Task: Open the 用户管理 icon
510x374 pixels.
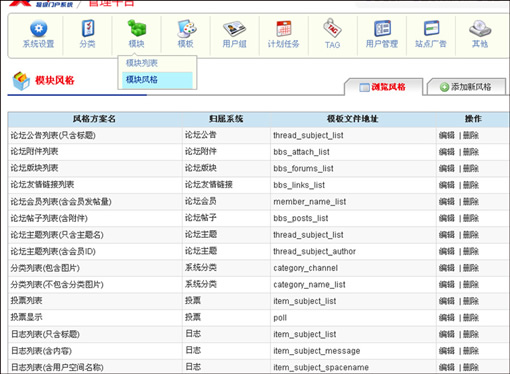Action: click(x=382, y=28)
